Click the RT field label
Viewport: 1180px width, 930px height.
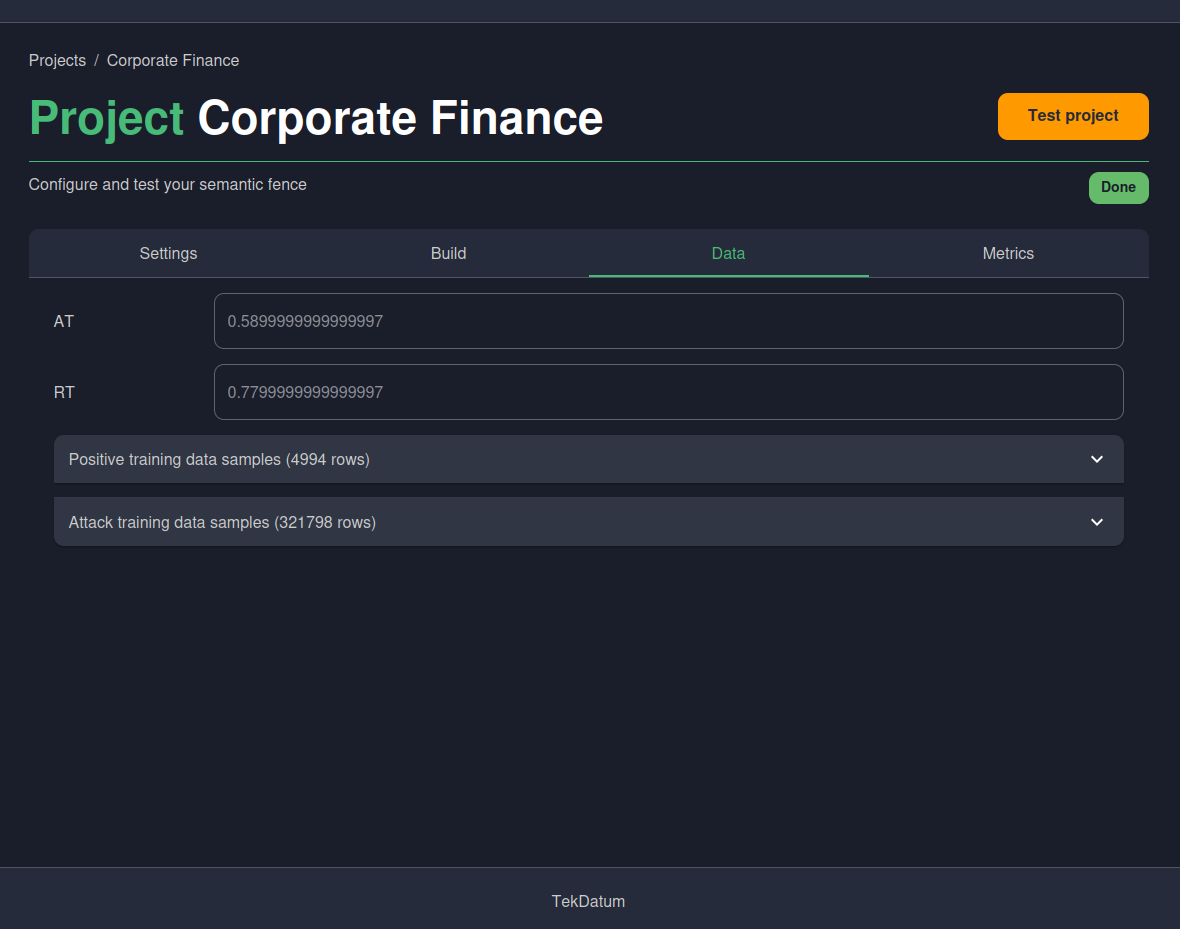click(64, 392)
